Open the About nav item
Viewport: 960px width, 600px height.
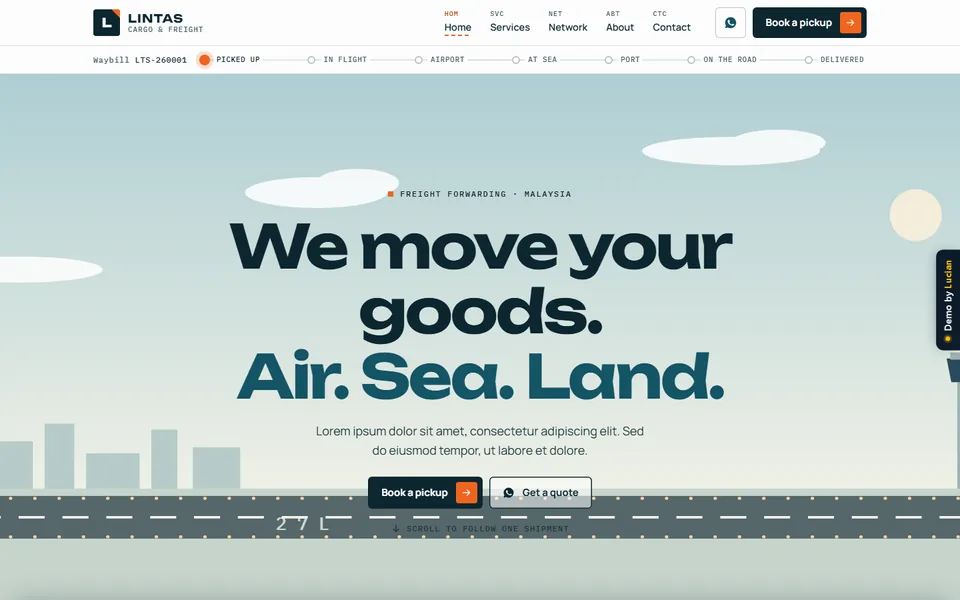(x=620, y=23)
